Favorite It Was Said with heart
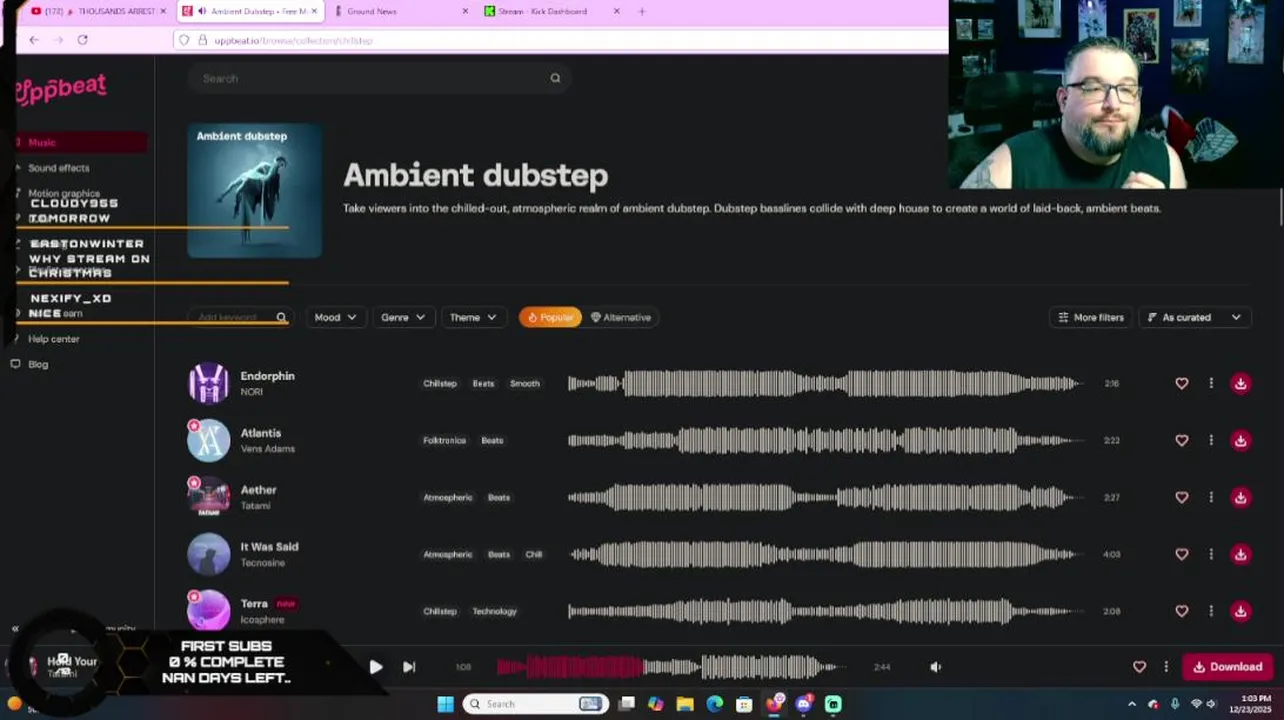The width and height of the screenshot is (1284, 720). tap(1182, 554)
